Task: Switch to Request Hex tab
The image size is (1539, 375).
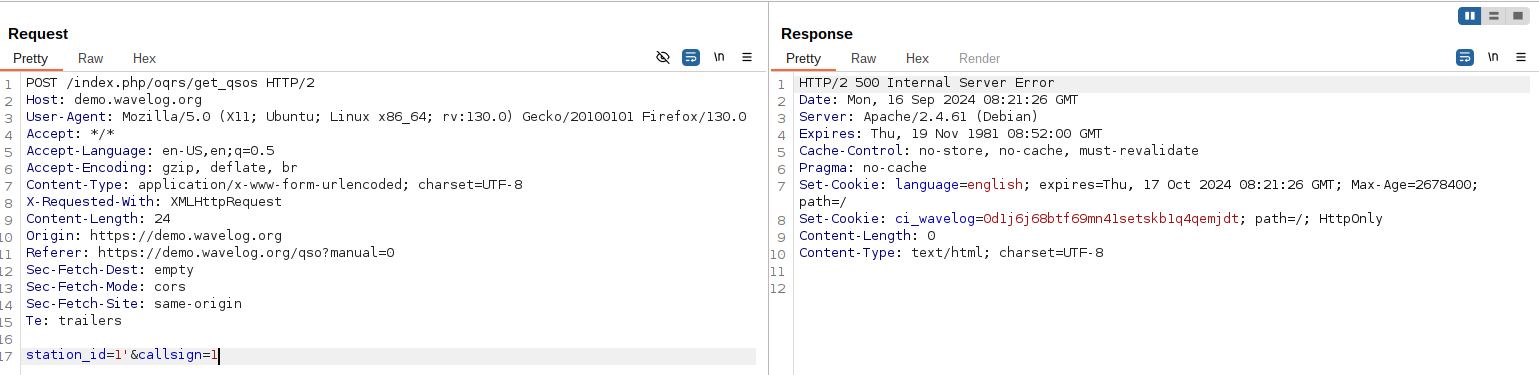Action: click(144, 59)
